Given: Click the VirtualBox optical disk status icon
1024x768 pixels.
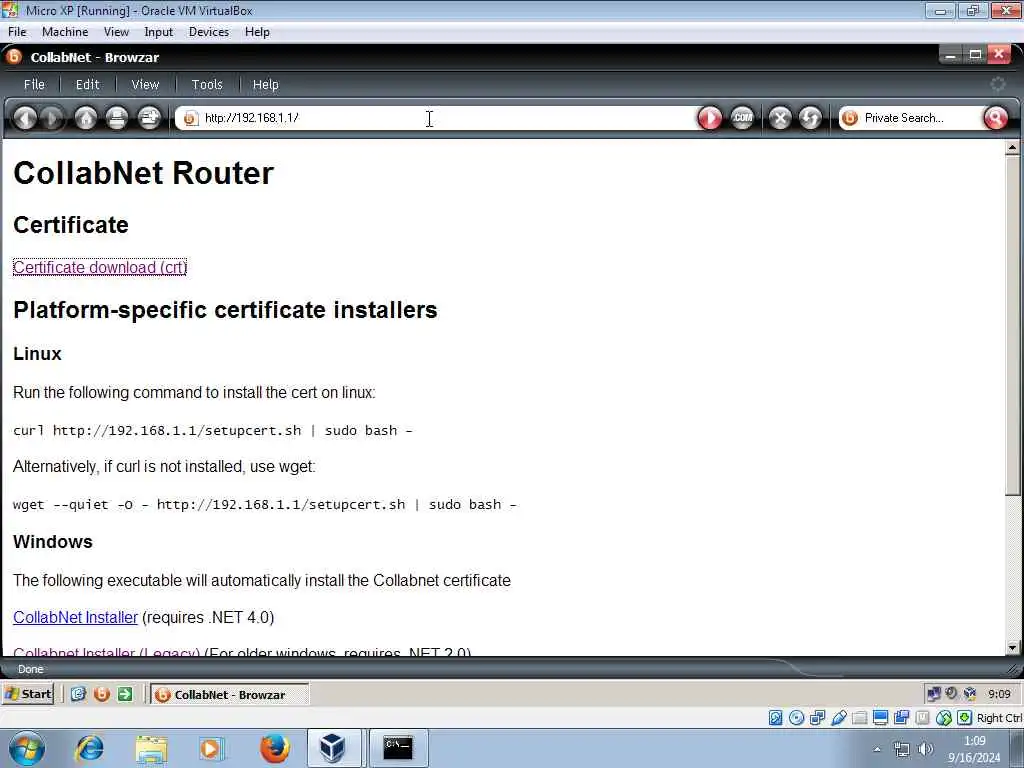Looking at the screenshot, I should pyautogui.click(x=796, y=718).
